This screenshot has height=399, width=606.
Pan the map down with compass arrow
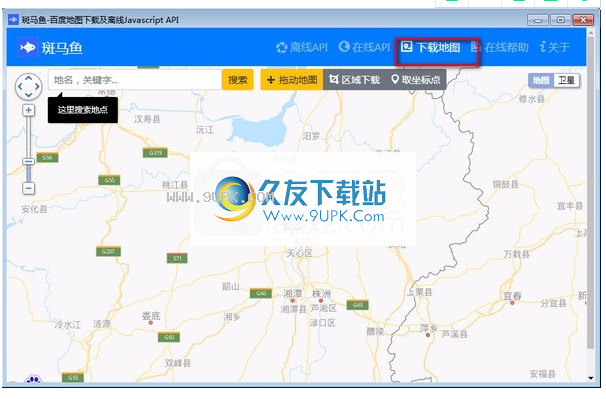[x=29, y=95]
